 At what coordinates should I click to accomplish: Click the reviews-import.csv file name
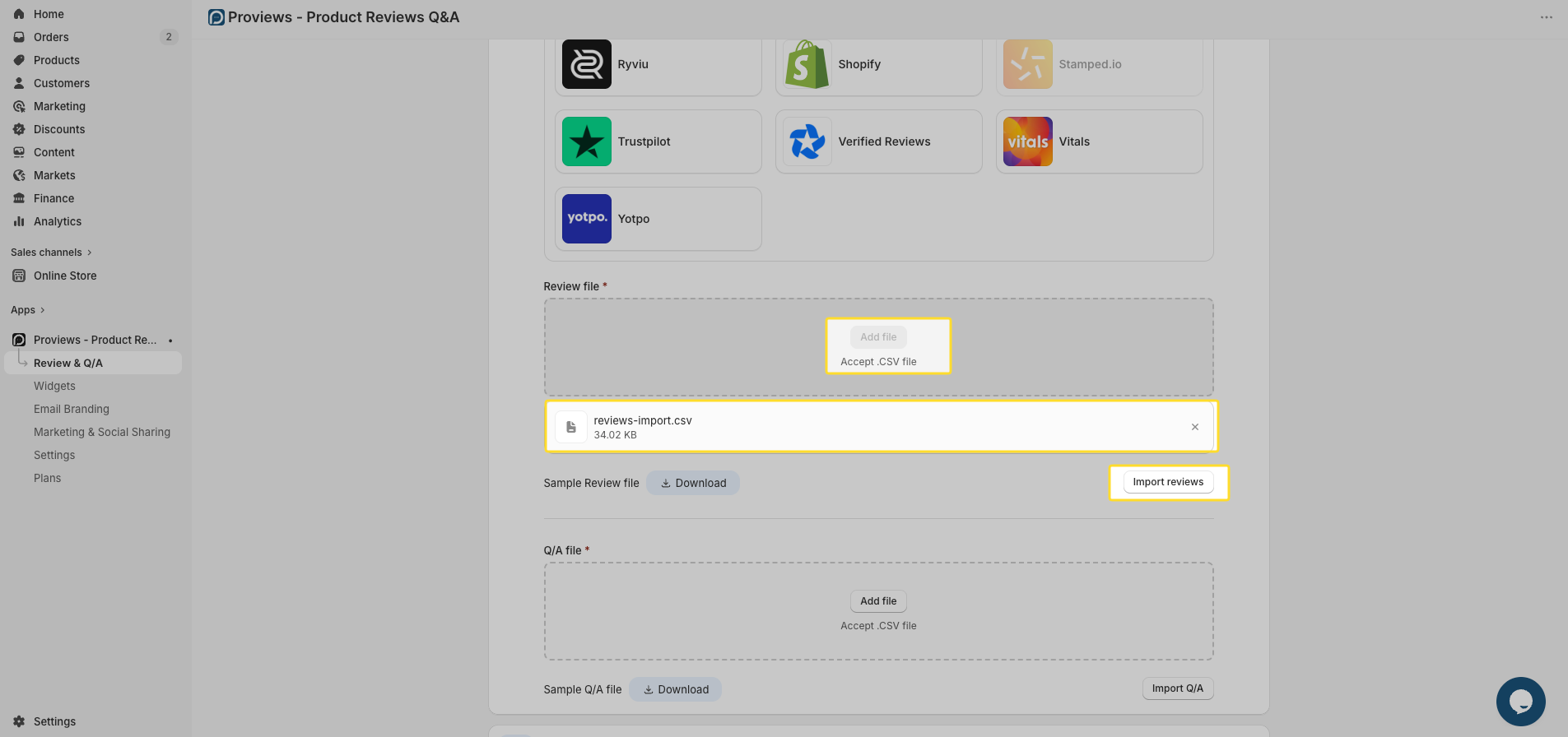(x=643, y=420)
